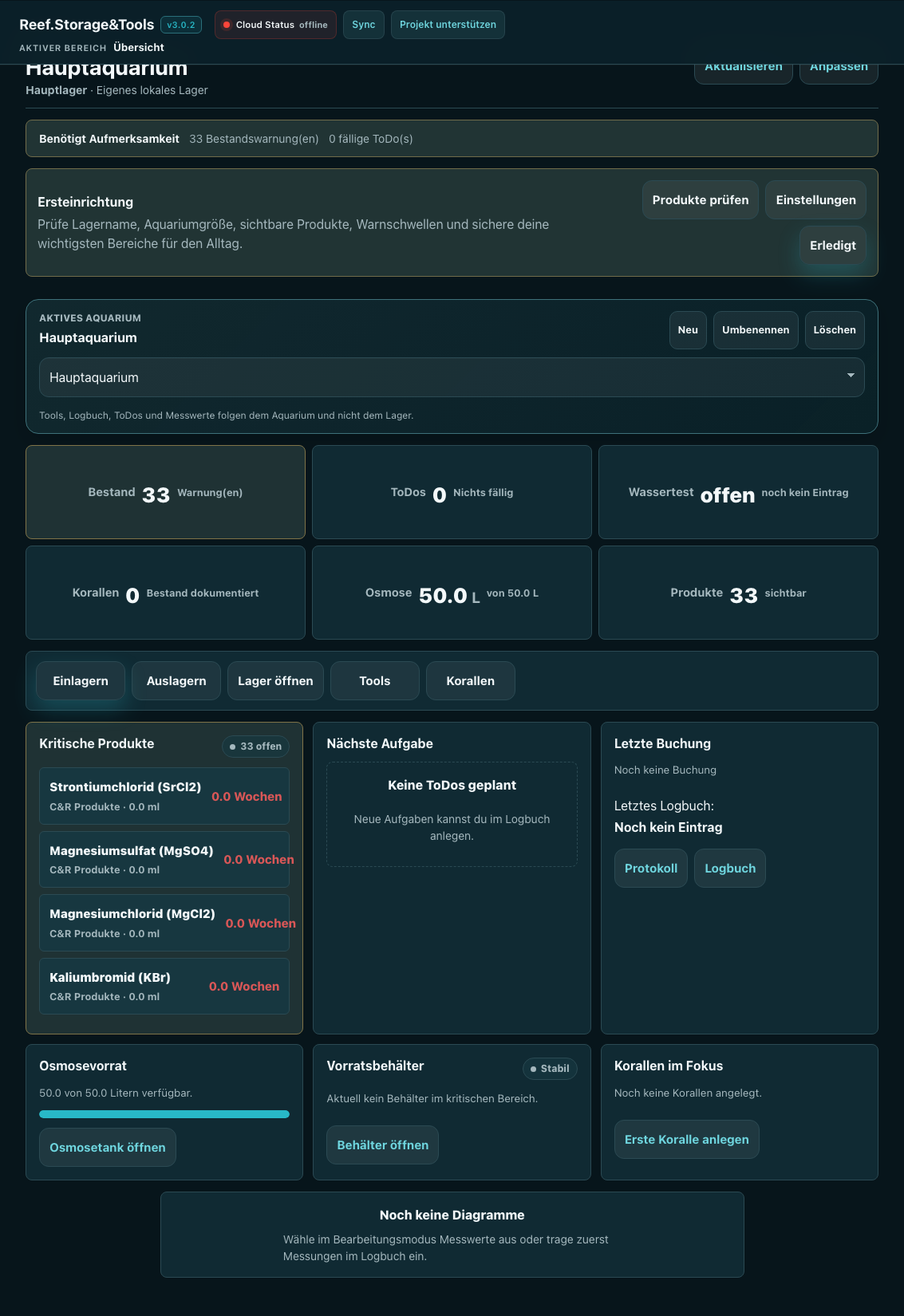Click the Benötigt Aufmerksamkeit warning banner
This screenshot has width=904, height=1316.
pyautogui.click(x=452, y=139)
